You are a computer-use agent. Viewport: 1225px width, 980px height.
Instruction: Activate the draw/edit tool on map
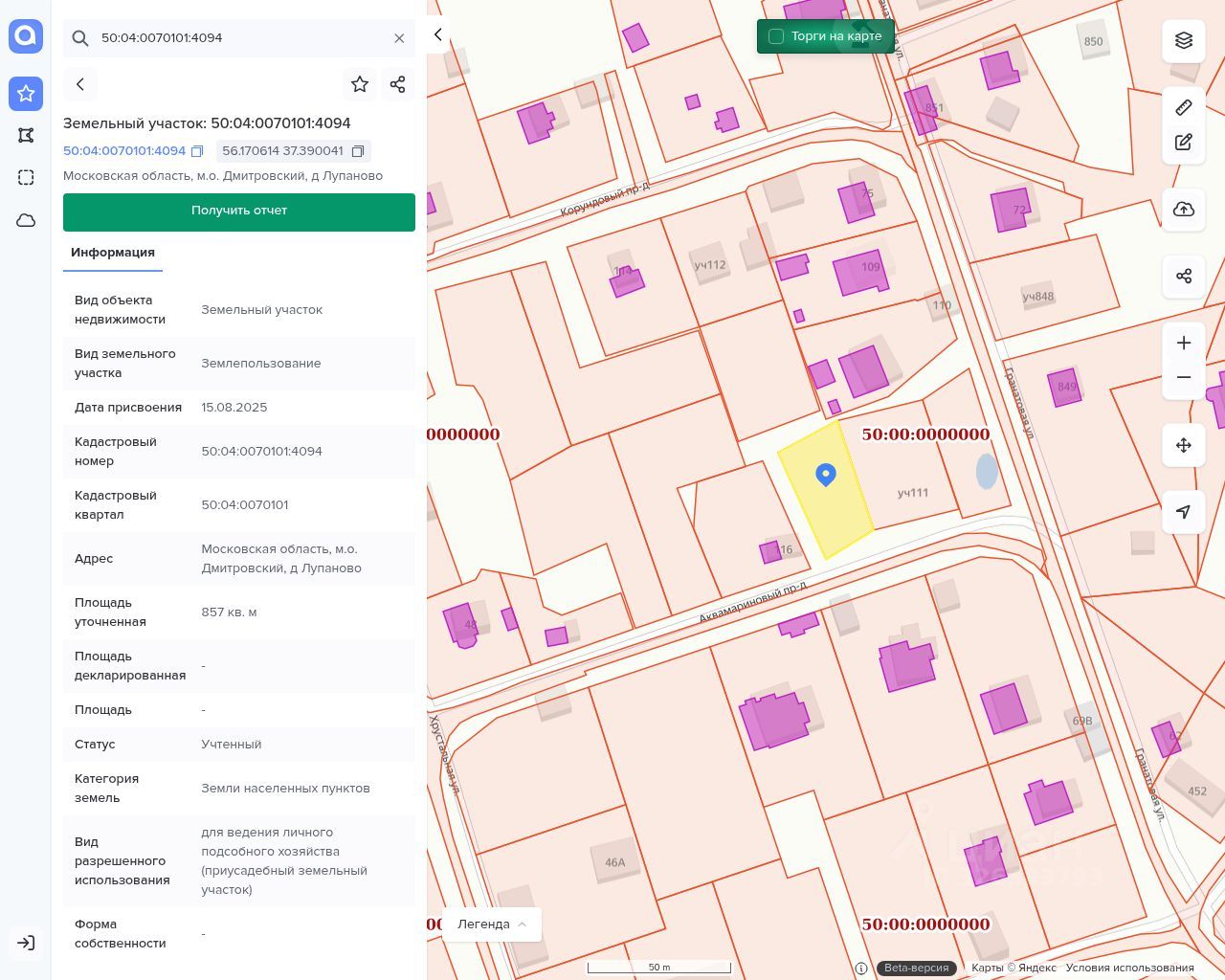coord(1184,143)
